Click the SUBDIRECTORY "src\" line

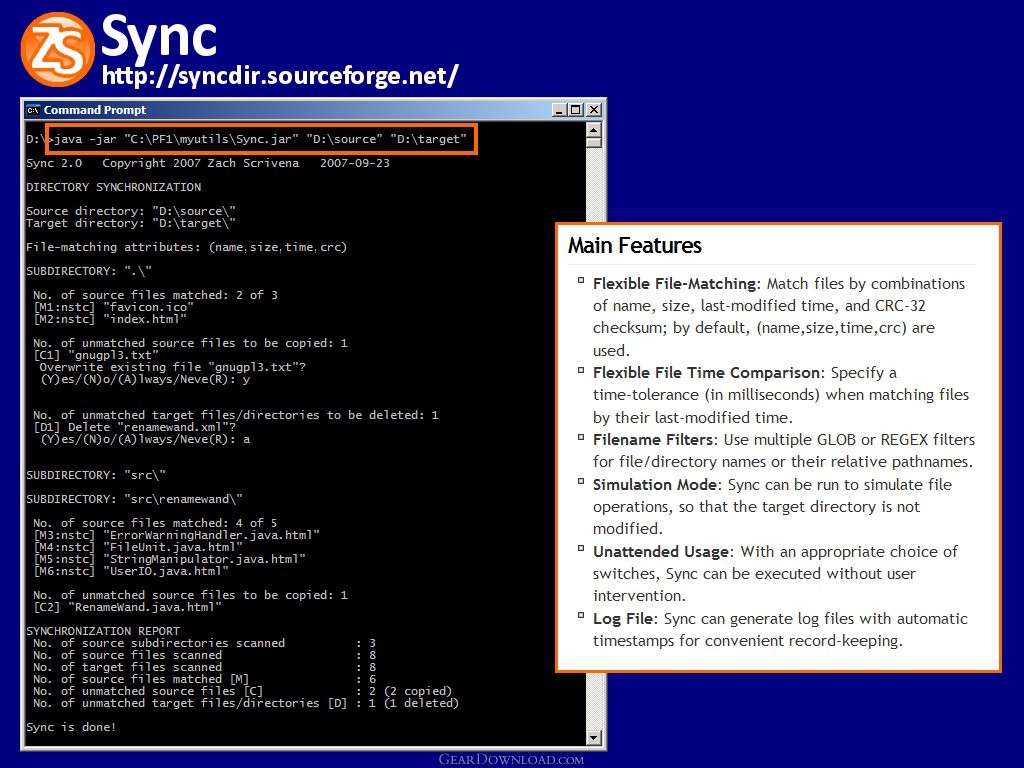click(x=96, y=475)
